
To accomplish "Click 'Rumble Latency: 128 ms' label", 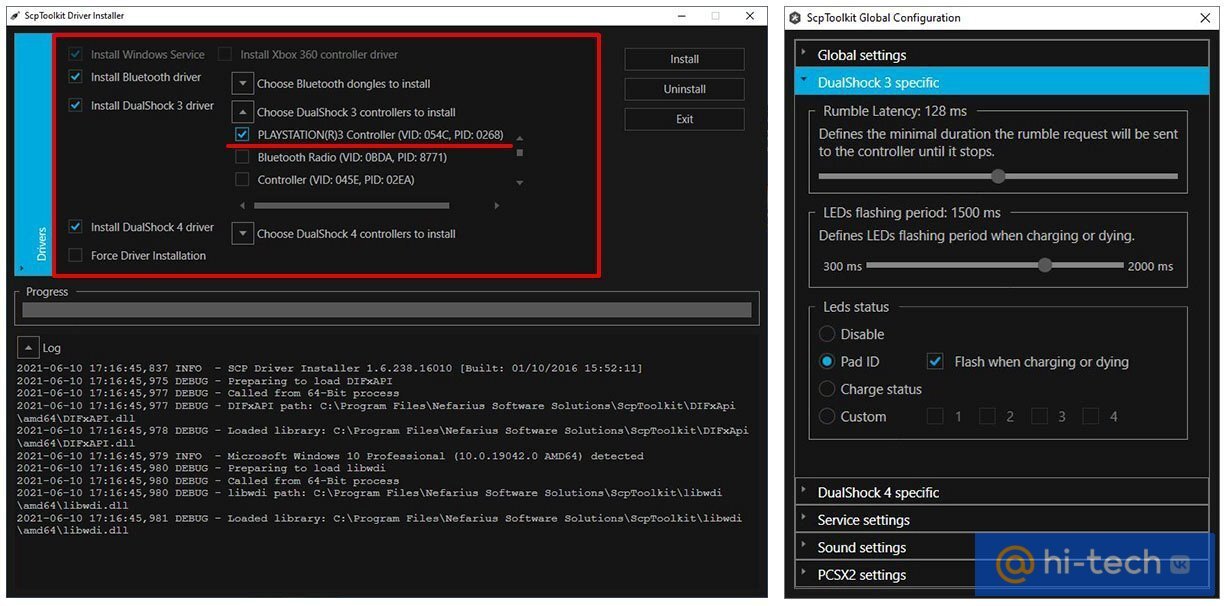I will (x=895, y=111).
